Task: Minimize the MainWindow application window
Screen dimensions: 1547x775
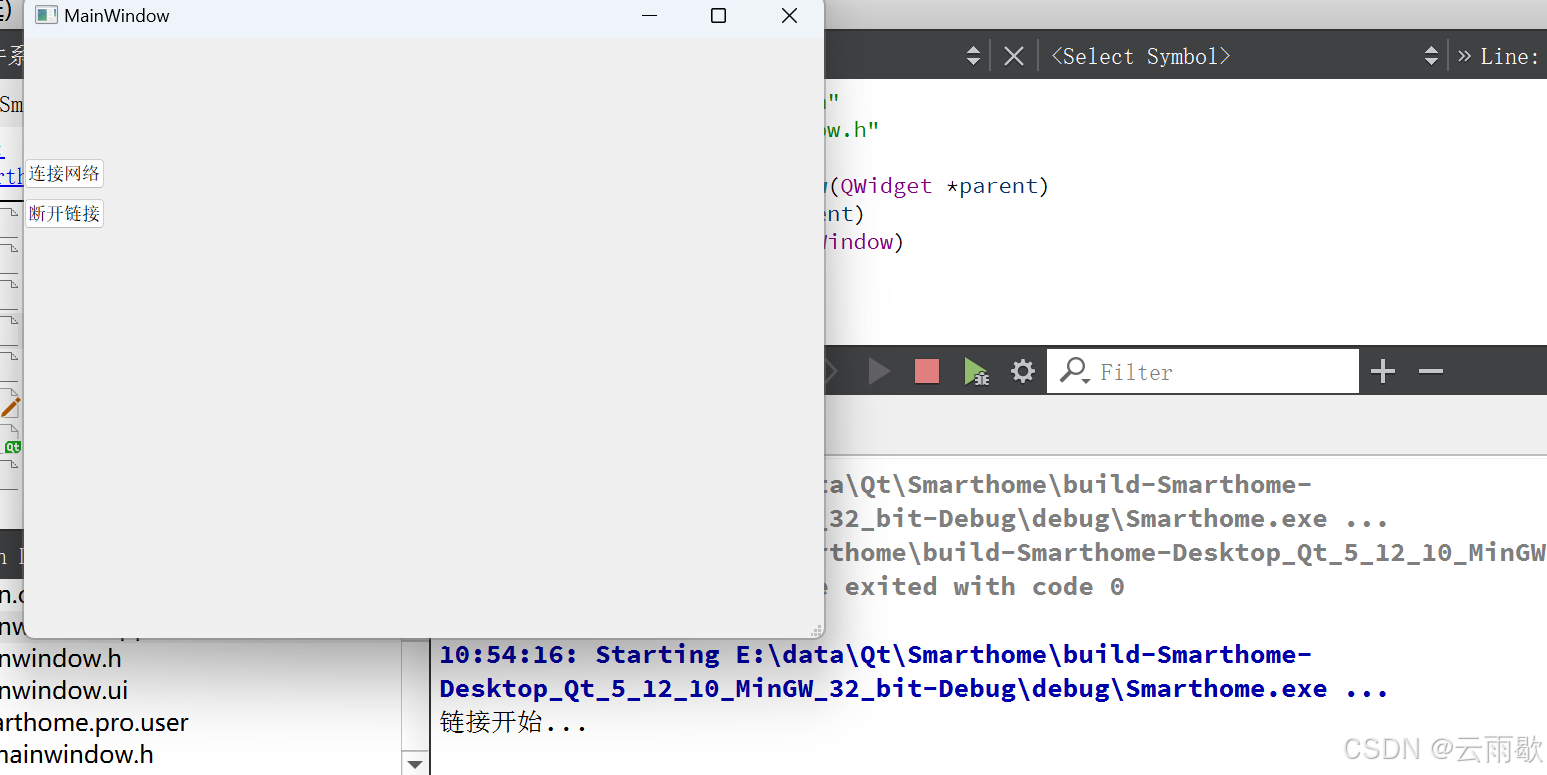Action: click(x=650, y=15)
